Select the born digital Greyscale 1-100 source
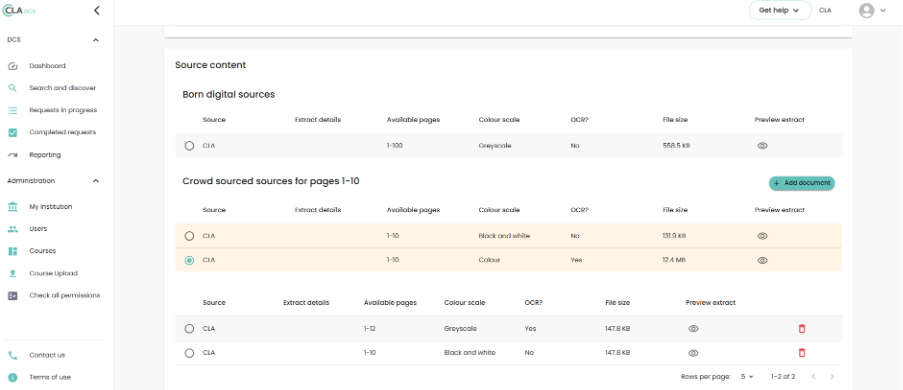The image size is (903, 390). (x=189, y=146)
